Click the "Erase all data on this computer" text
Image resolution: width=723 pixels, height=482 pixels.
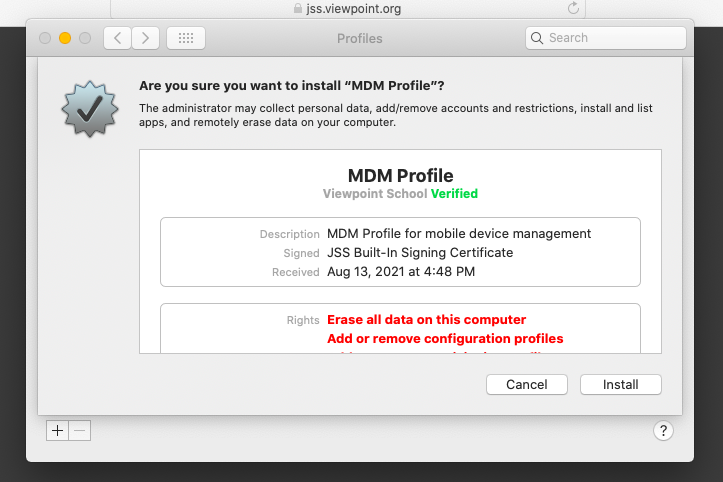[x=426, y=320]
